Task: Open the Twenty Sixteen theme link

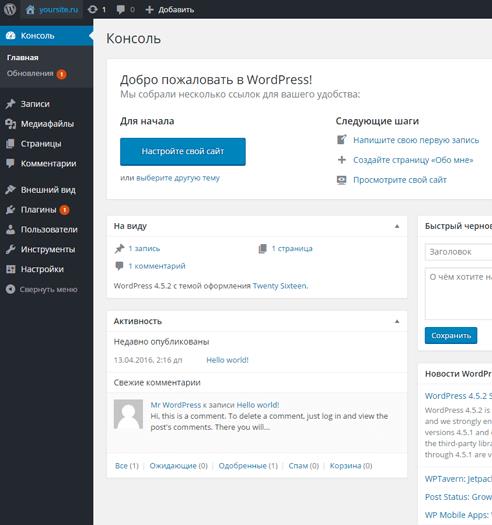Action: pos(279,286)
